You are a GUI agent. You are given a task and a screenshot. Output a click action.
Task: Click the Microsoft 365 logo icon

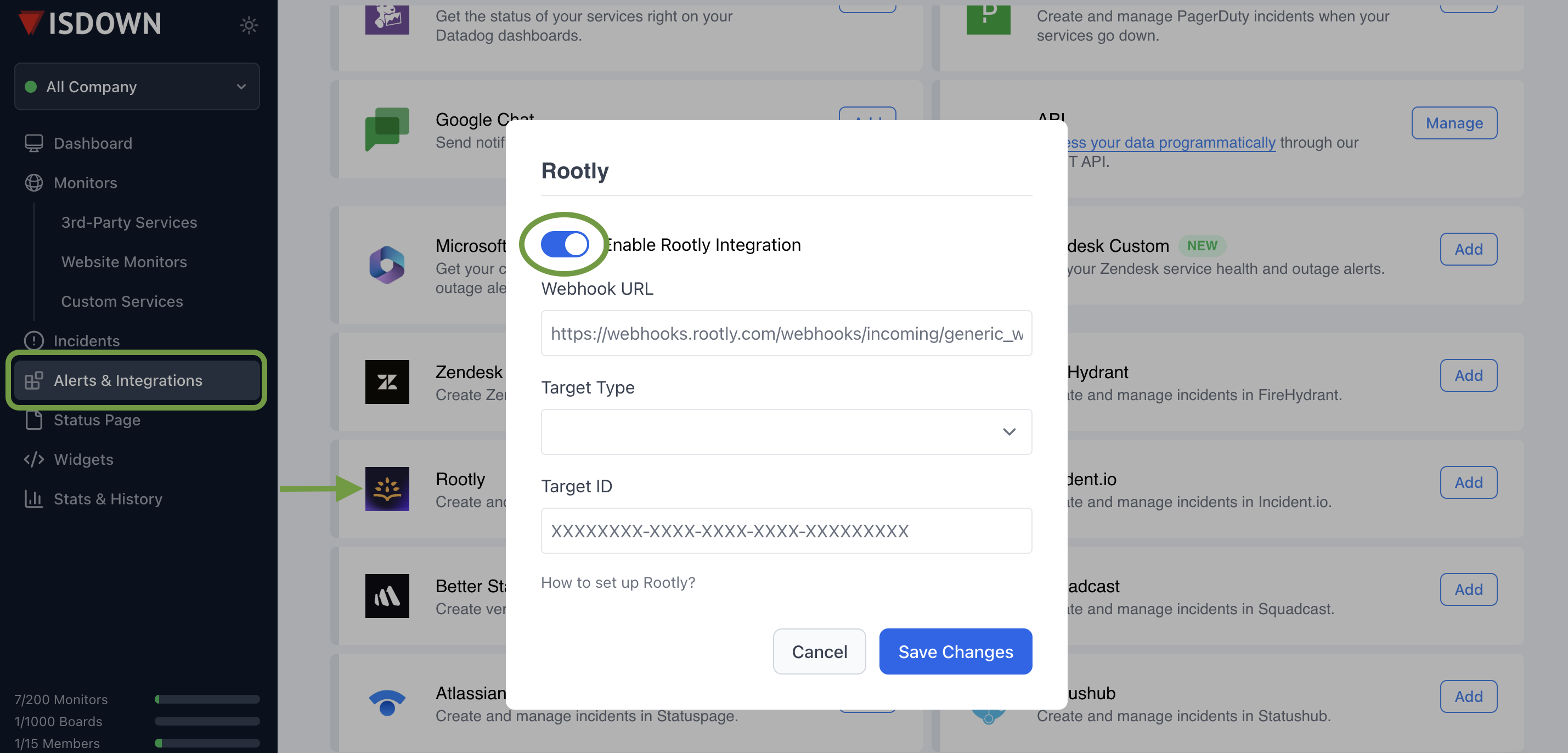tap(387, 265)
